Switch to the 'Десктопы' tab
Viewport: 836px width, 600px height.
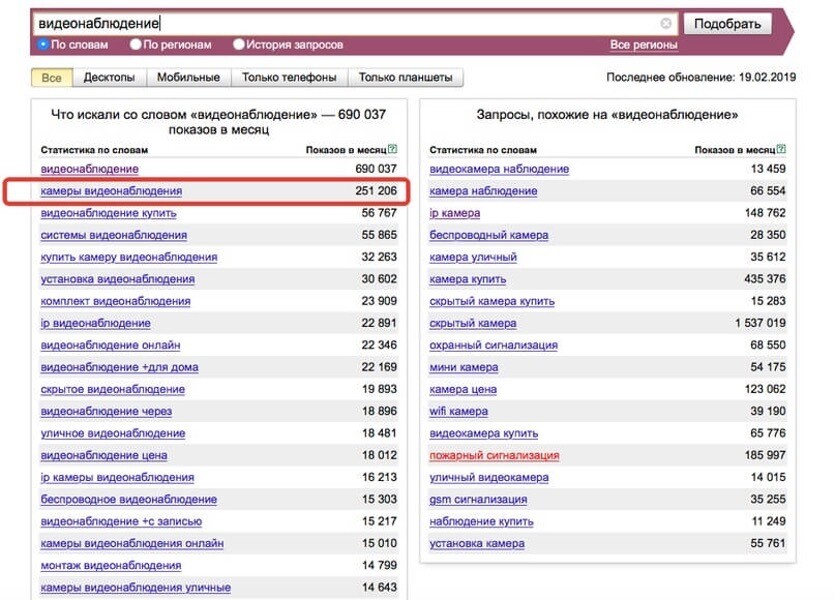point(109,77)
